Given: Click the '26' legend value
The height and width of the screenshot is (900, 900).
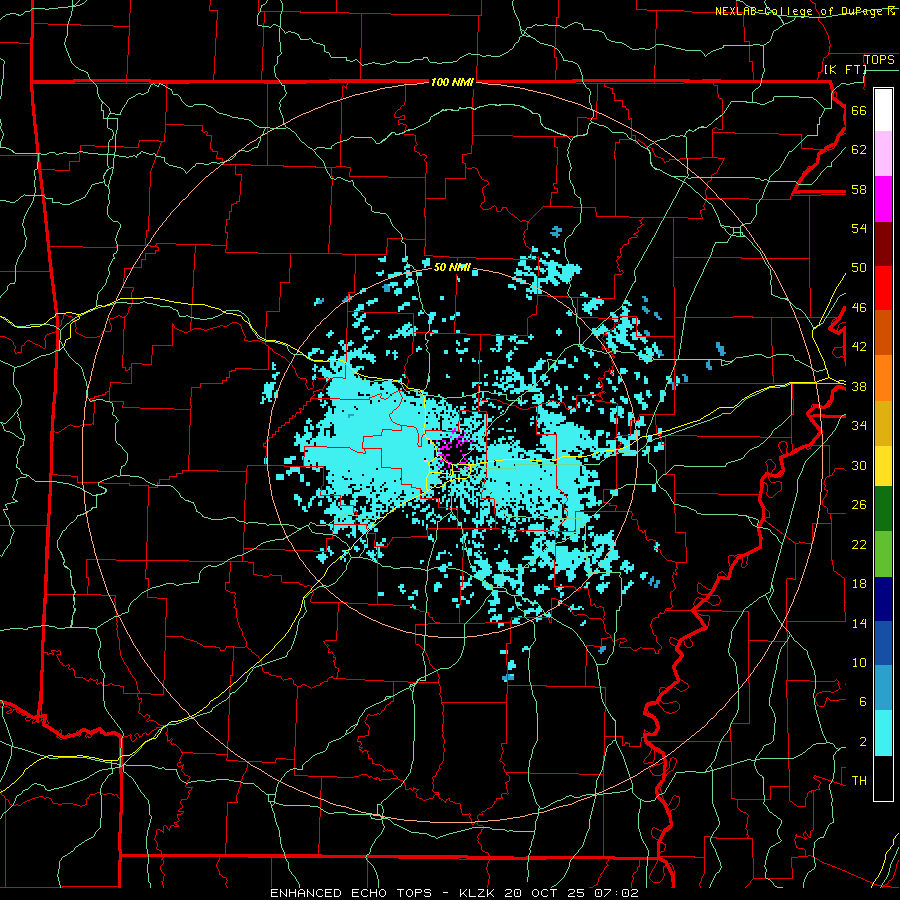Looking at the screenshot, I should point(859,505).
